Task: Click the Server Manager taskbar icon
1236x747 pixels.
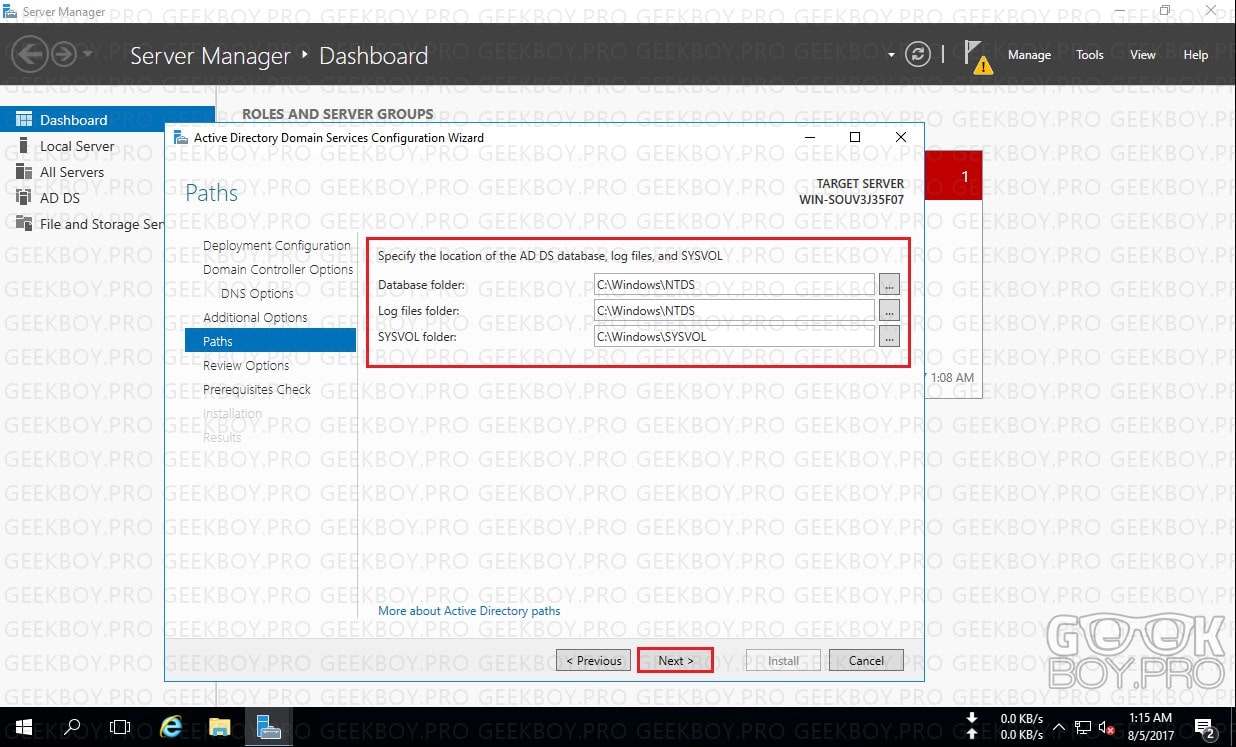Action: [268, 727]
